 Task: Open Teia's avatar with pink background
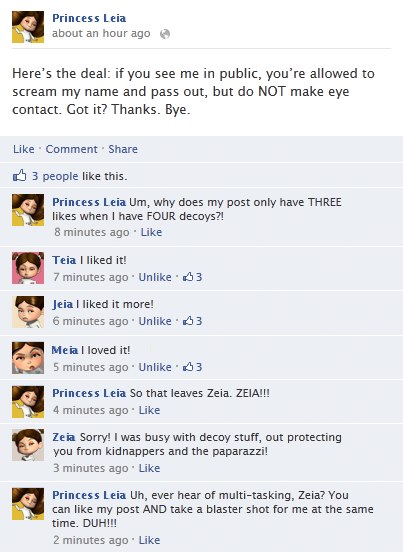[28, 268]
